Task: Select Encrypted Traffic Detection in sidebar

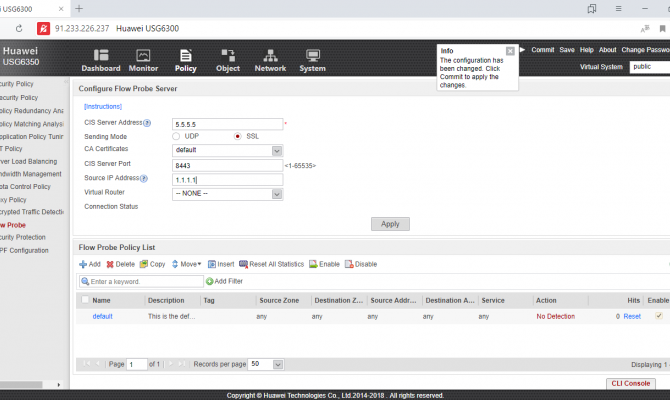Action: (32, 212)
